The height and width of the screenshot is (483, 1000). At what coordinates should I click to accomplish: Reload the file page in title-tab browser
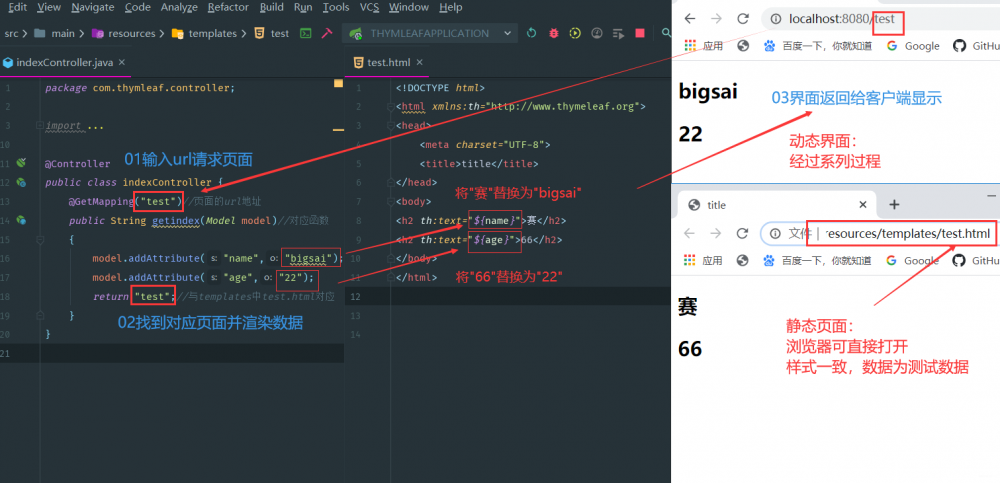742,234
